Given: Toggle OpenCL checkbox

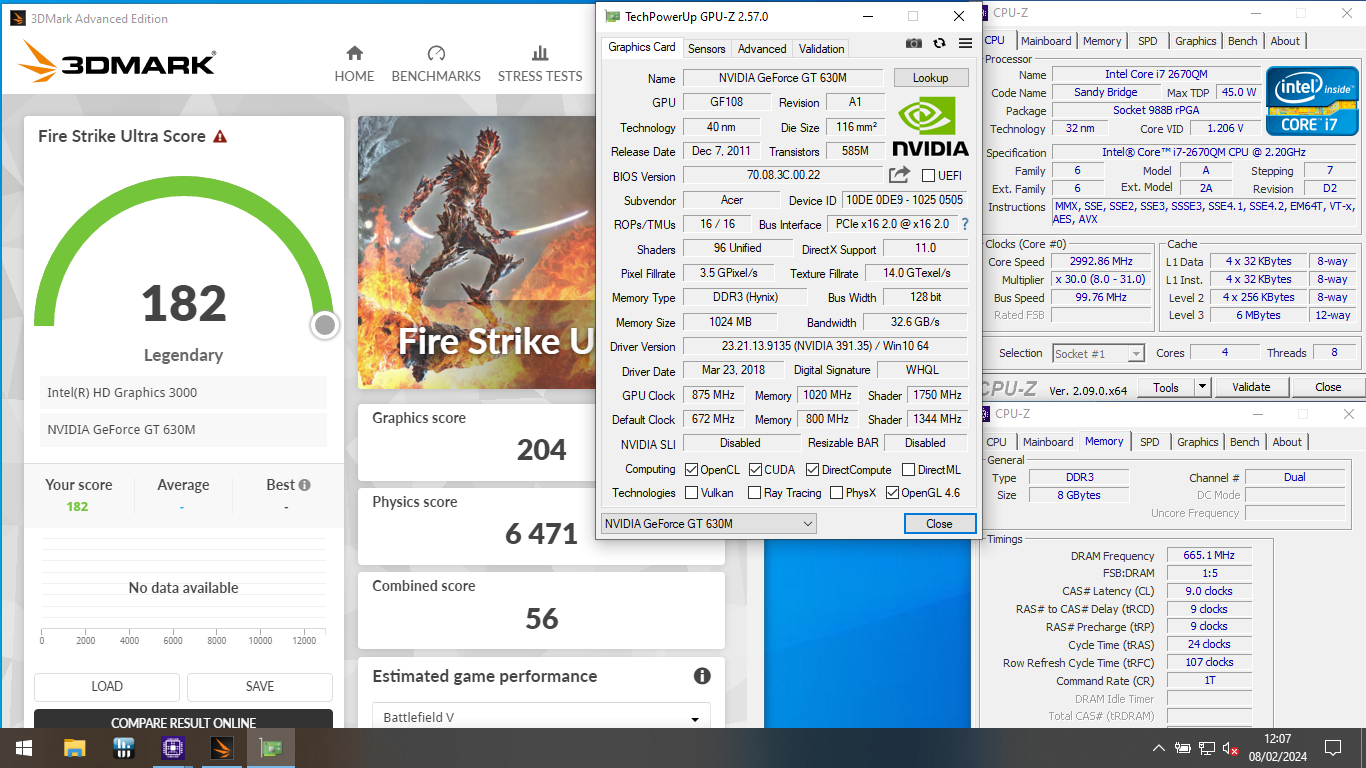Looking at the screenshot, I should click(x=691, y=469).
